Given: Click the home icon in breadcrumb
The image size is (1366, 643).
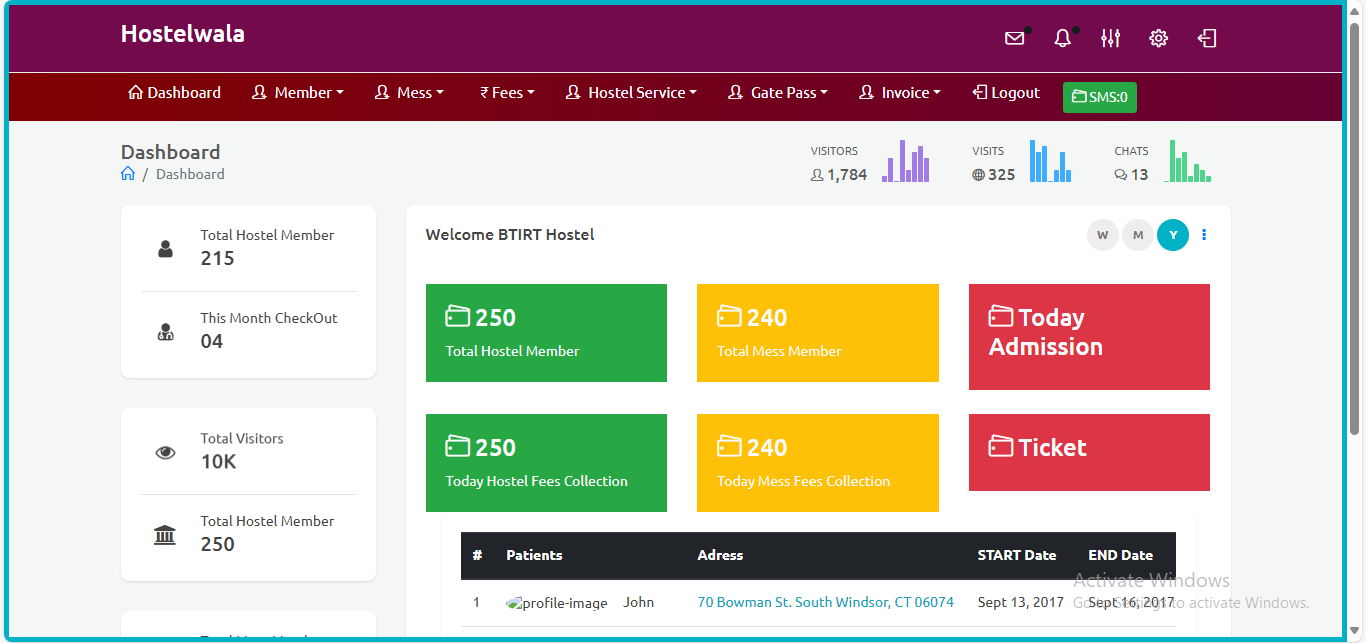Looking at the screenshot, I should click(x=128, y=174).
